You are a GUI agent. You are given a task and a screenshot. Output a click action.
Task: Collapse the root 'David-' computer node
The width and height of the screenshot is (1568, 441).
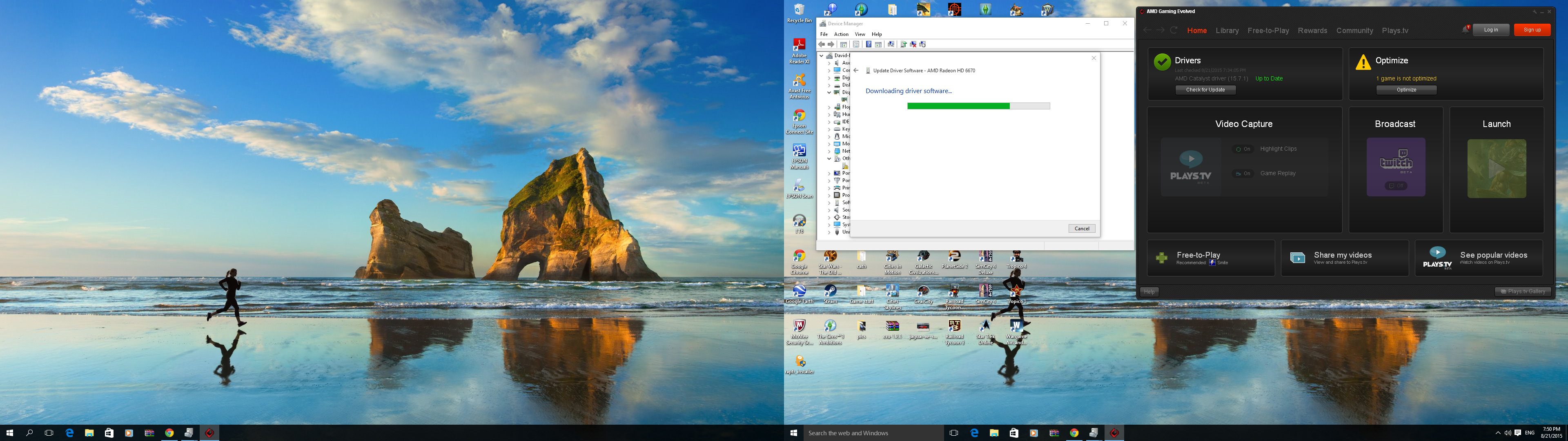(x=821, y=56)
